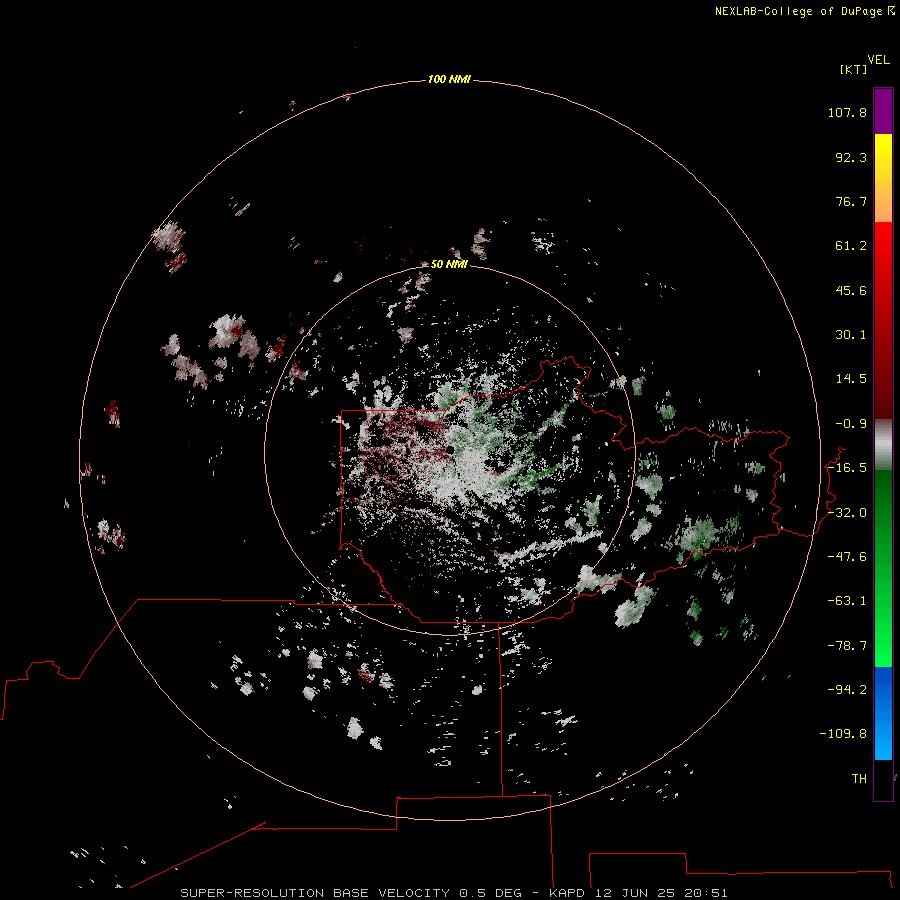Click the 76.7 velocity scale value
Viewport: 900px width, 900px height.
tap(851, 201)
